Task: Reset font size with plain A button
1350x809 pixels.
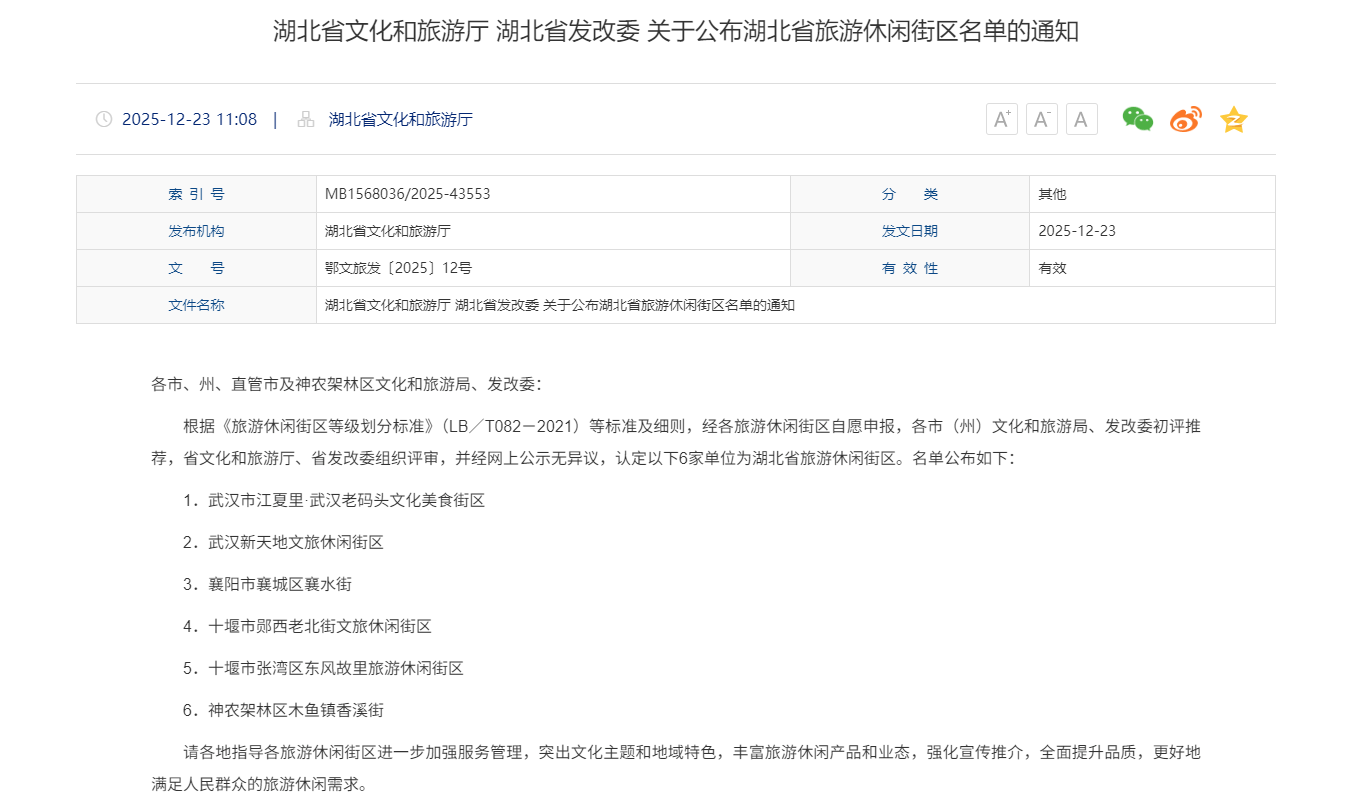Action: (1081, 120)
